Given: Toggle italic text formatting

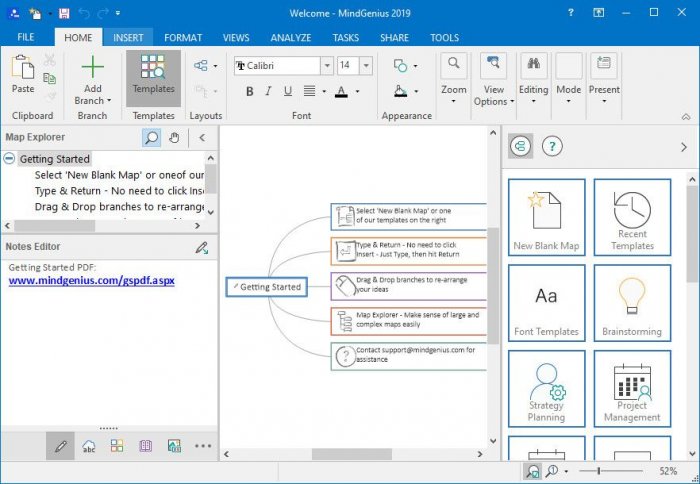Looking at the screenshot, I should (x=270, y=91).
